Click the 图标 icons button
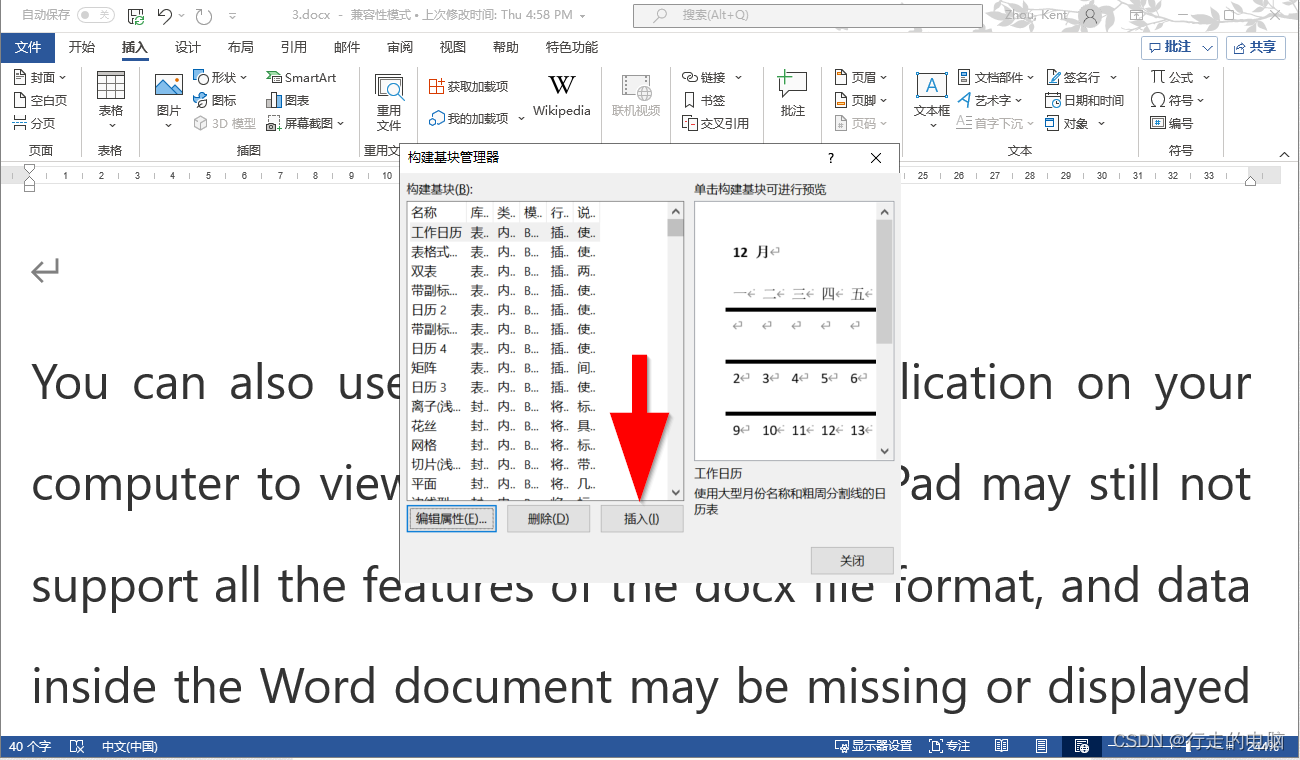Screen dimensions: 1300x760 (x=215, y=100)
